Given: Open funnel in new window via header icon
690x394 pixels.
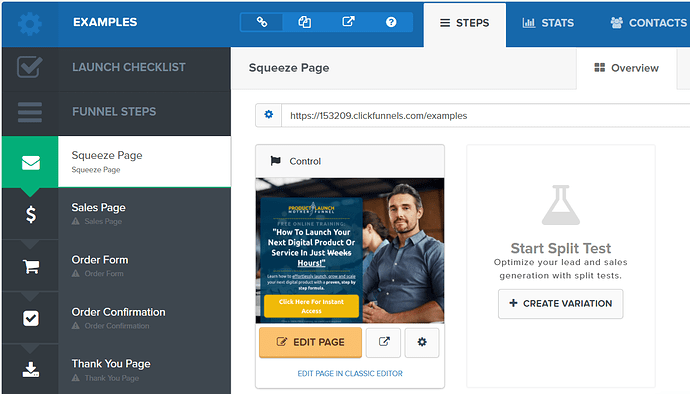Looking at the screenshot, I should pyautogui.click(x=348, y=22).
